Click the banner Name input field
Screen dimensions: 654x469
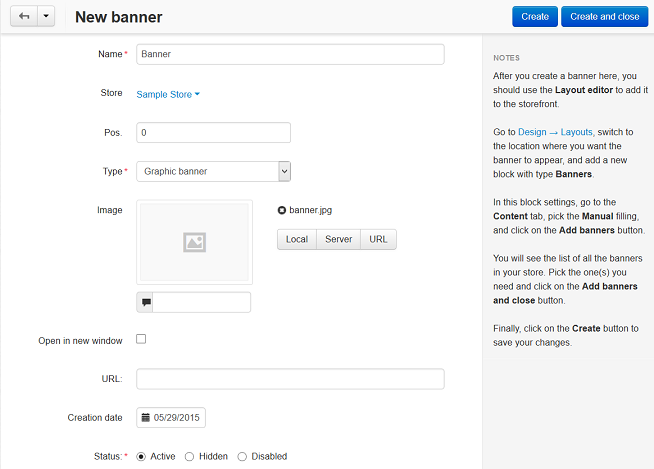[x=290, y=54]
